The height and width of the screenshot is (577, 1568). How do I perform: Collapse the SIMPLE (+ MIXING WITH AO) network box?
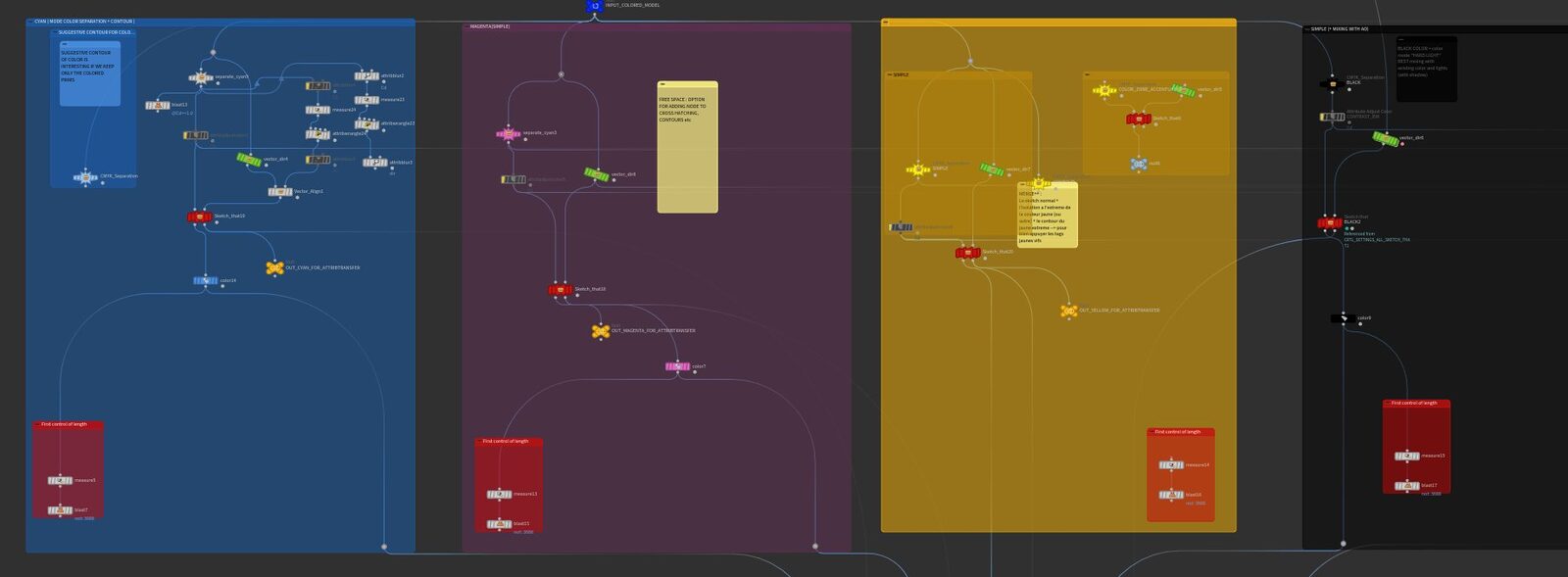click(1307, 29)
